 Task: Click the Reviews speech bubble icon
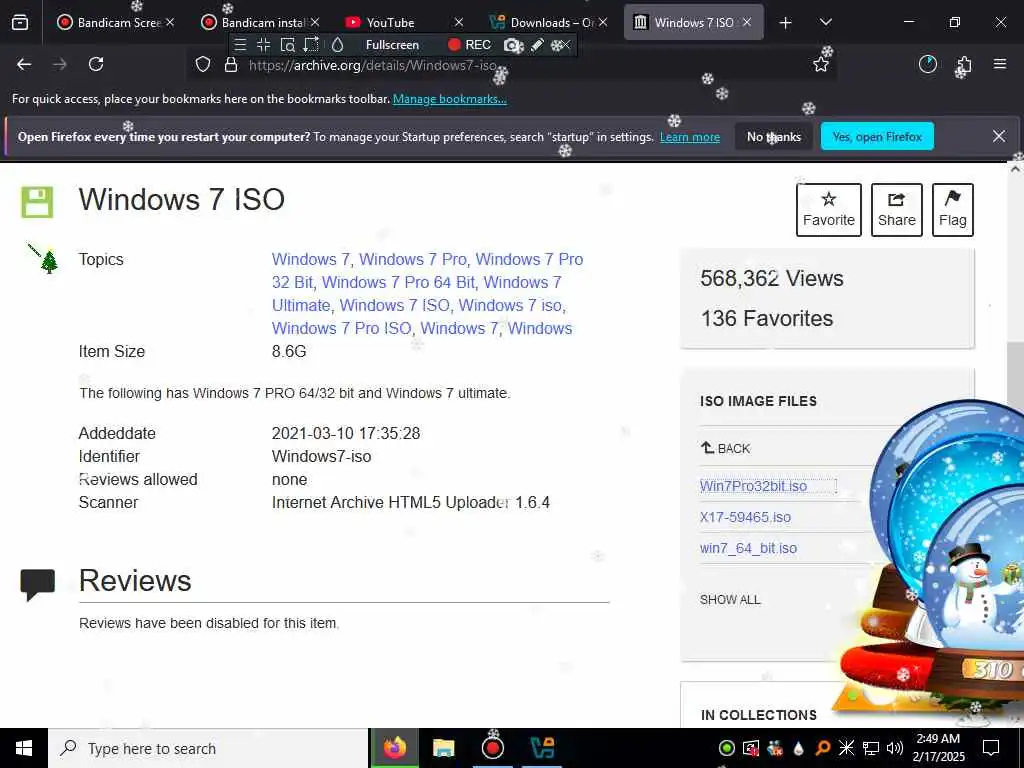[37, 584]
